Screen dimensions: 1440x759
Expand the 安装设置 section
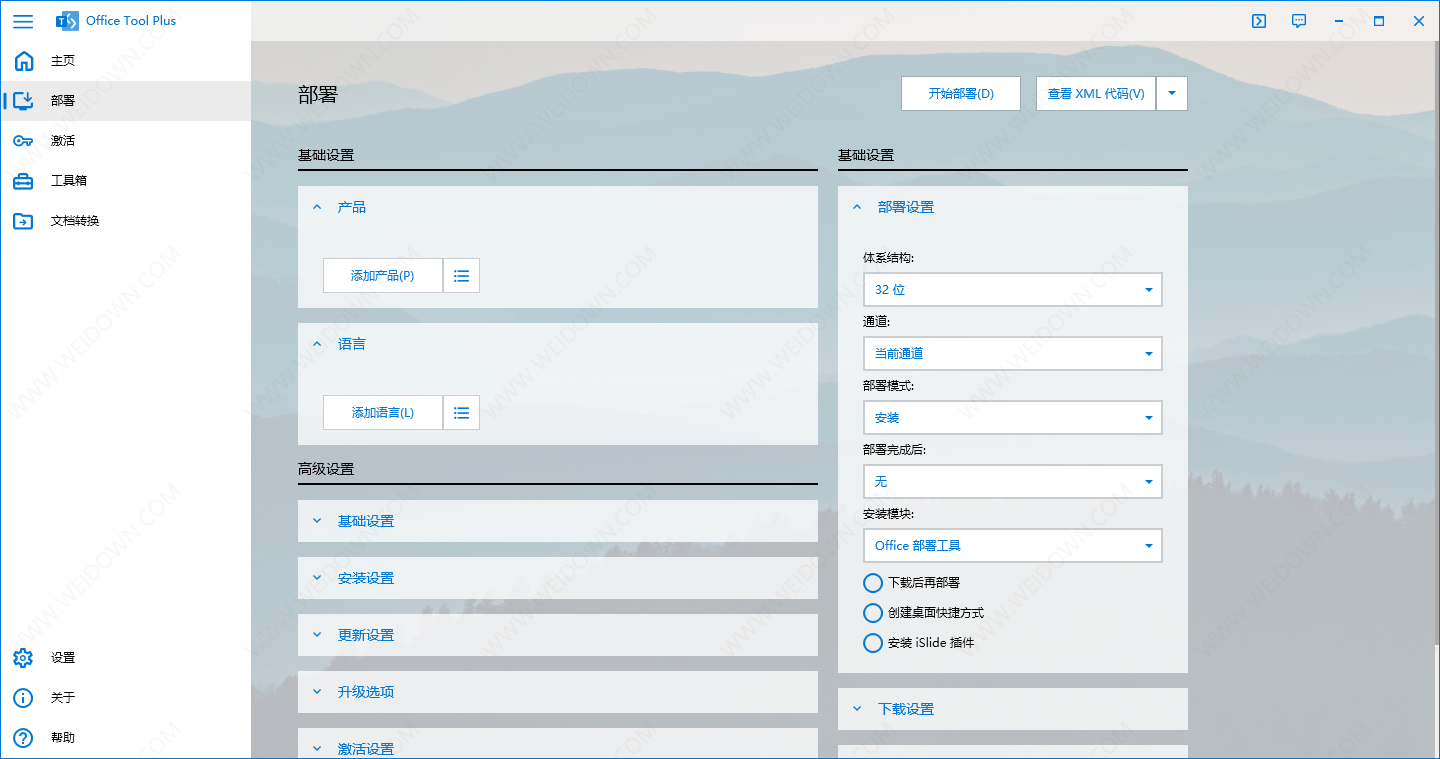coord(558,578)
